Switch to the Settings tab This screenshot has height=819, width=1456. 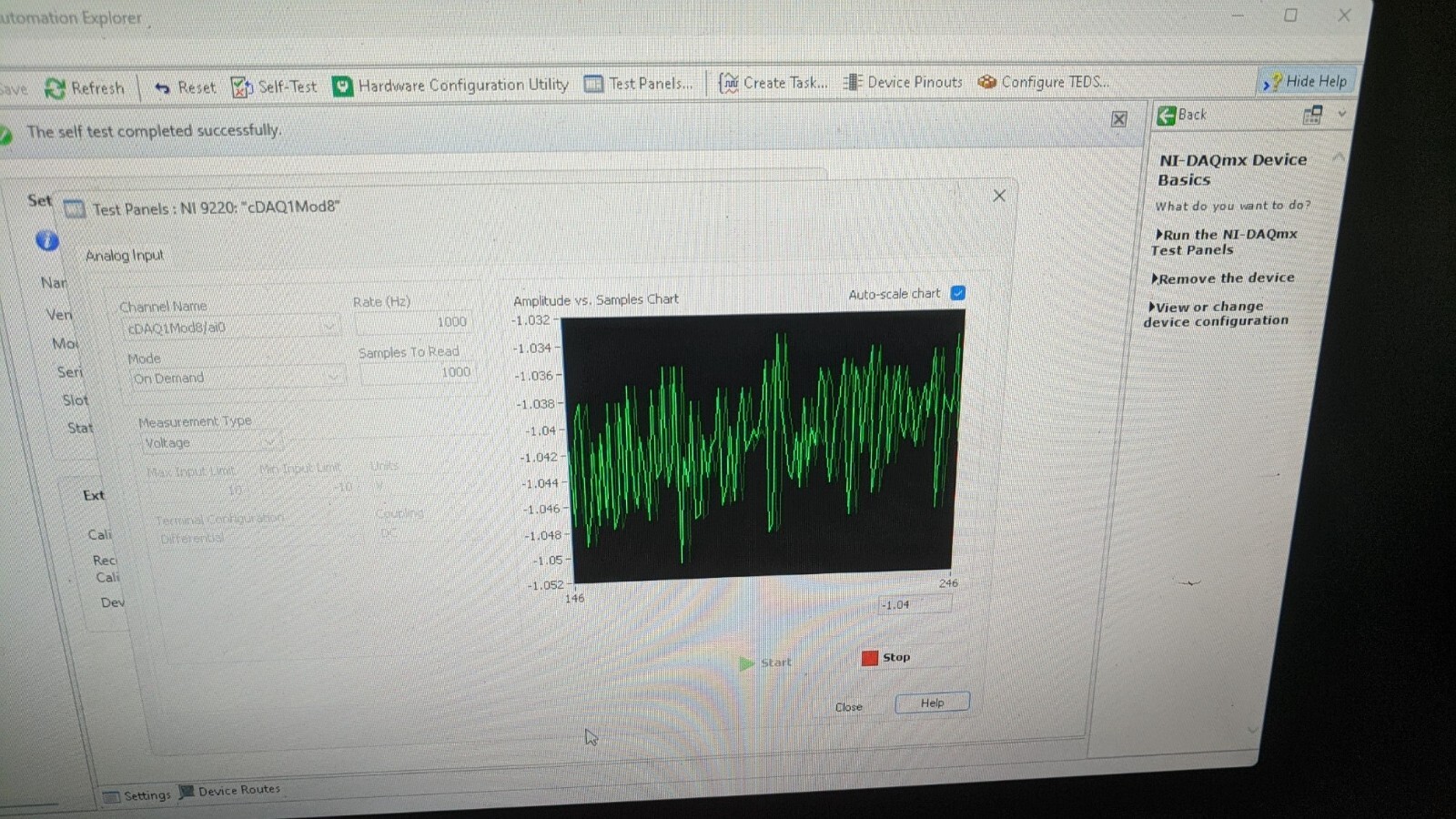(137, 795)
